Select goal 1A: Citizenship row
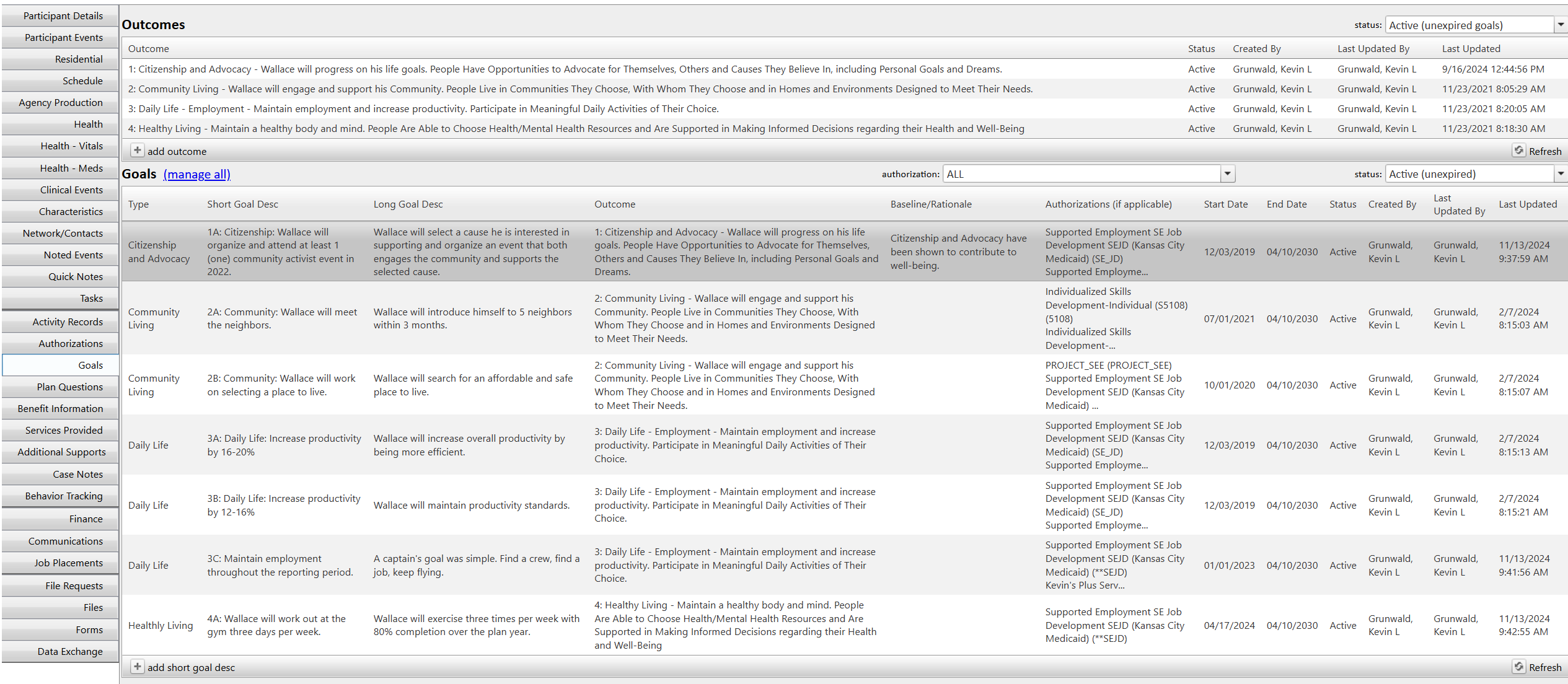Screen dimensions: 1568x684 tap(844, 252)
